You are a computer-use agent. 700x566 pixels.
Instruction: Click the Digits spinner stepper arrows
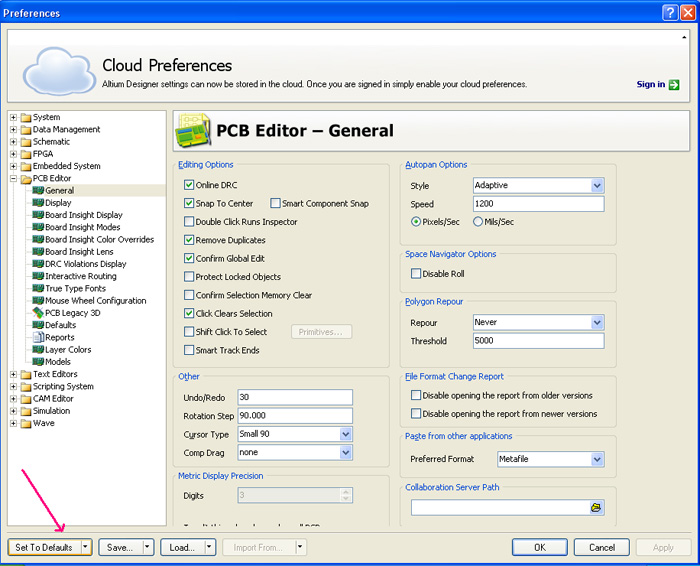pyautogui.click(x=346, y=494)
